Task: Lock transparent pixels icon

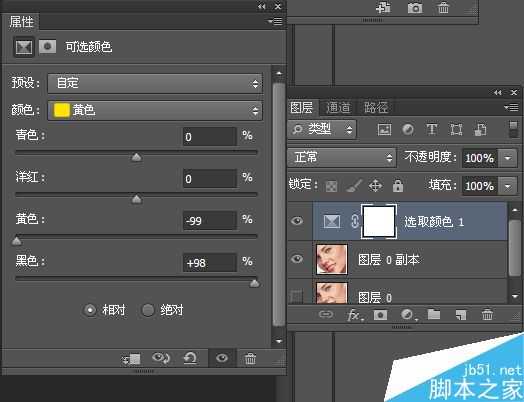Action: point(331,186)
